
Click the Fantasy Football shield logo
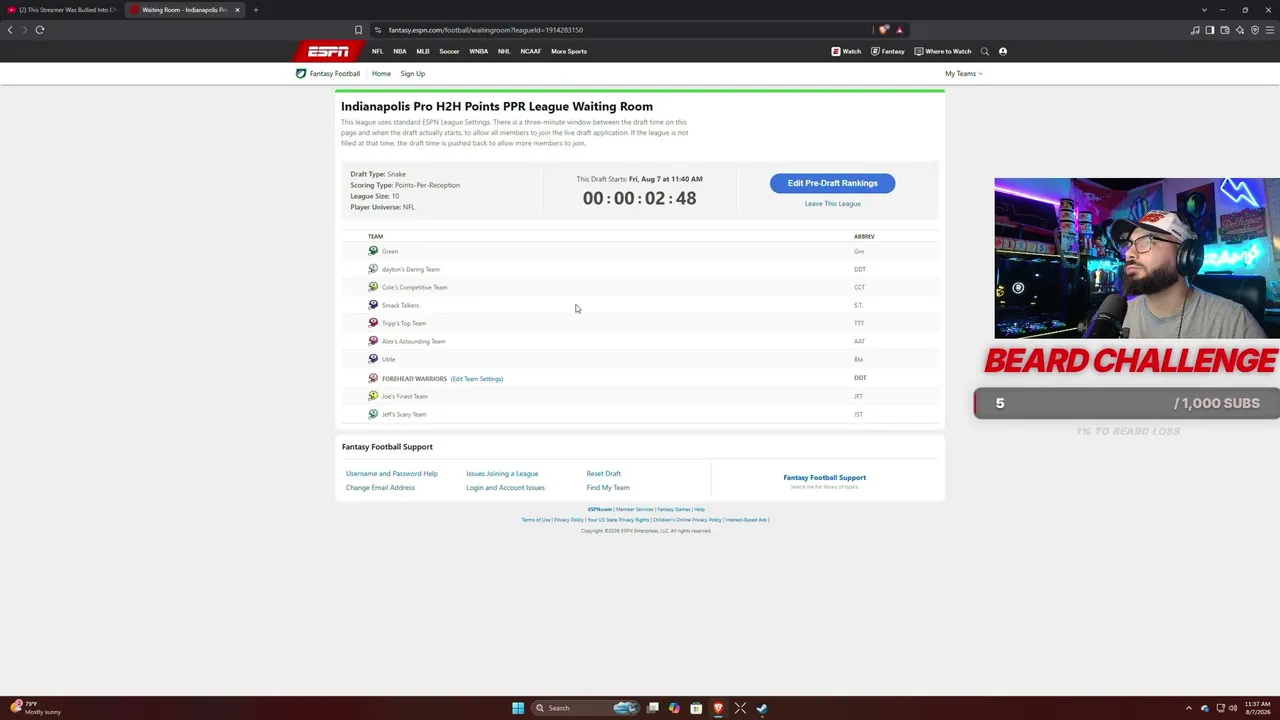click(301, 74)
